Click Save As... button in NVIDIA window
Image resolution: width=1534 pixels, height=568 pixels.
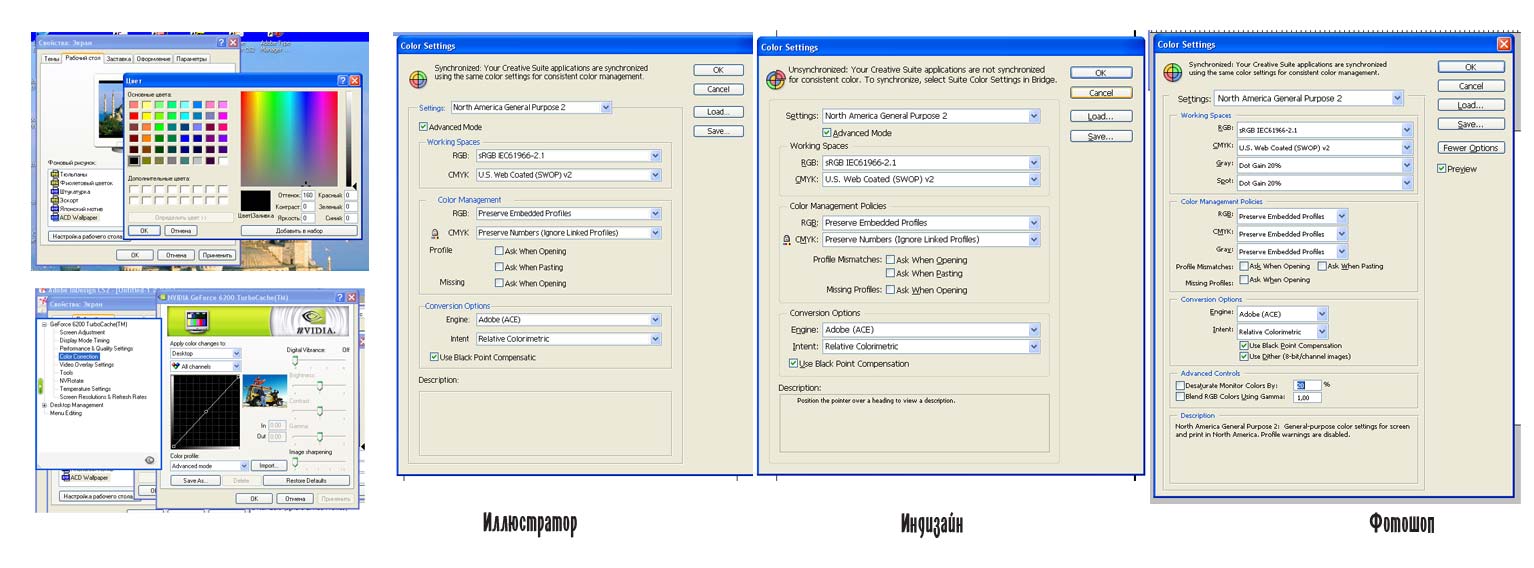pos(195,481)
